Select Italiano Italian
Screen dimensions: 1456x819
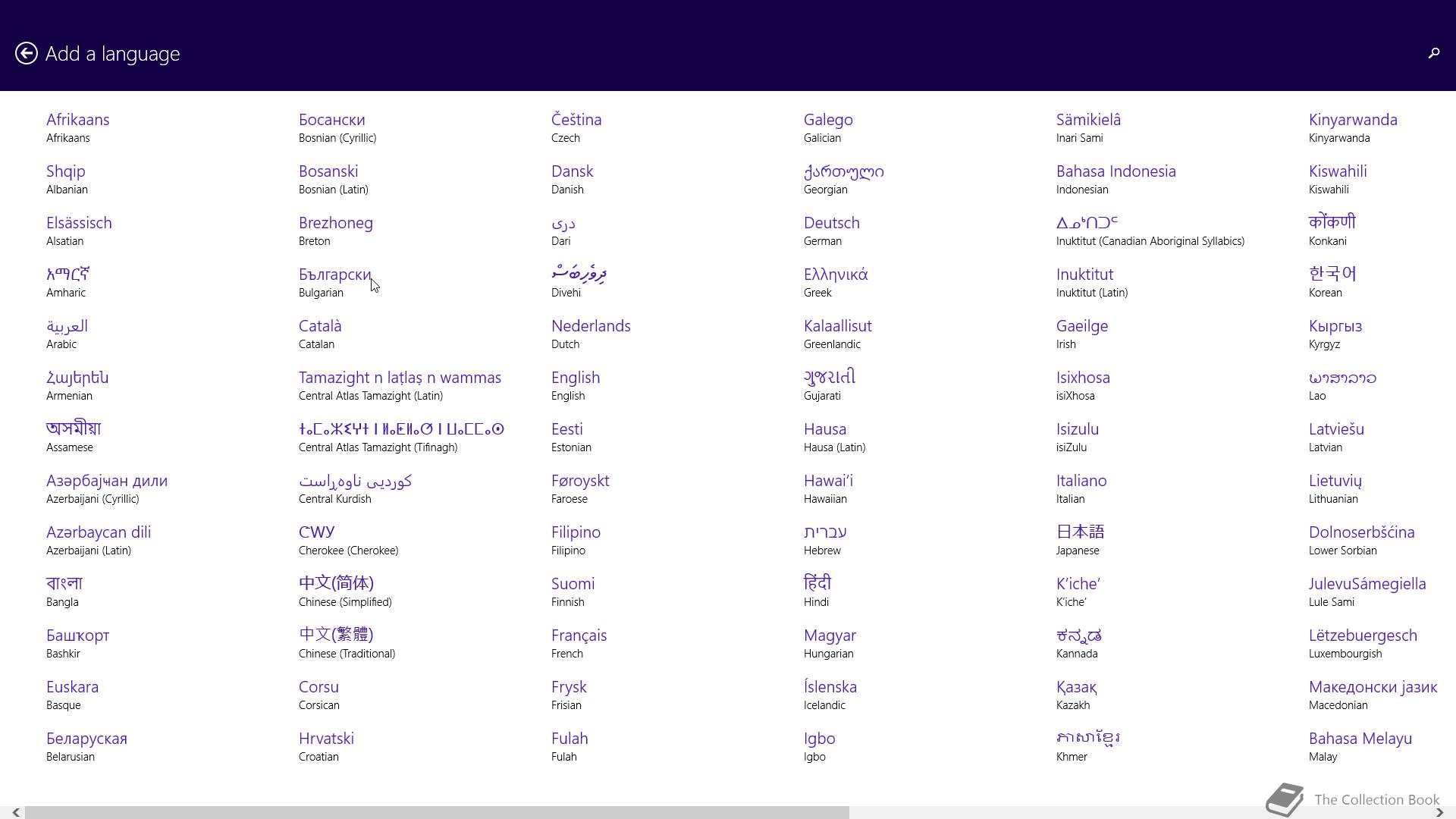click(x=1081, y=489)
